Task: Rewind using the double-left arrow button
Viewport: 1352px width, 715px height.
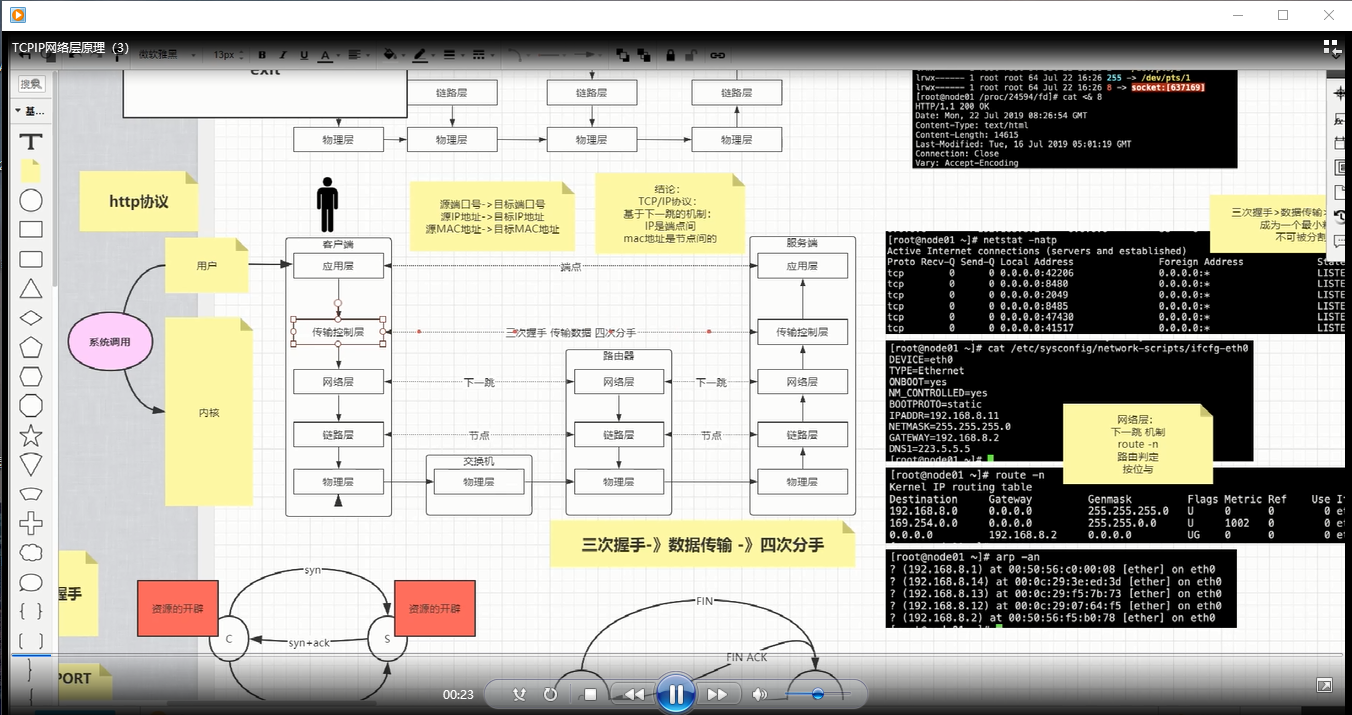Action: [x=634, y=694]
